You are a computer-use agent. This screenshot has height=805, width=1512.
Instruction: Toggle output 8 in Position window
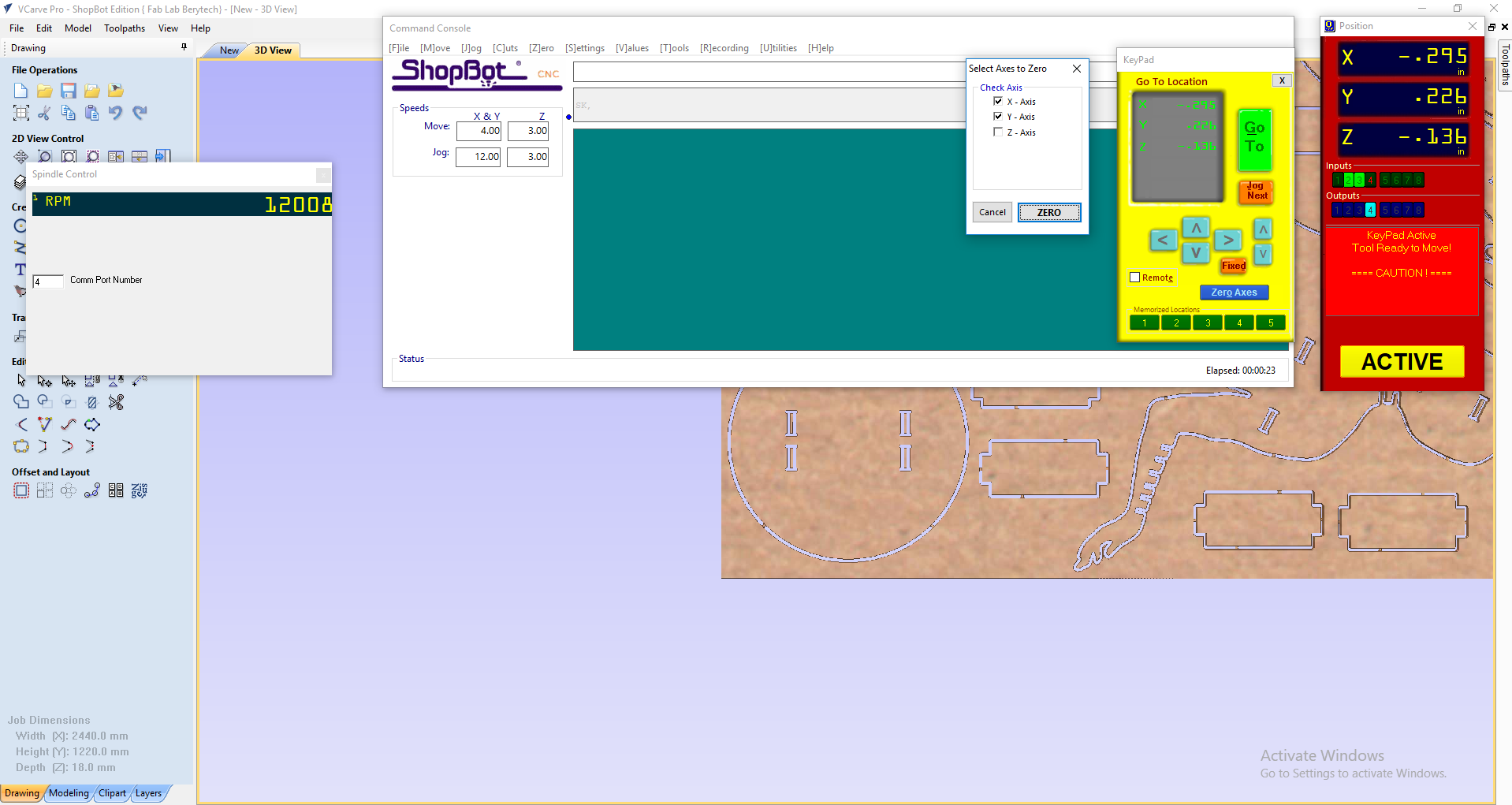click(x=1418, y=210)
